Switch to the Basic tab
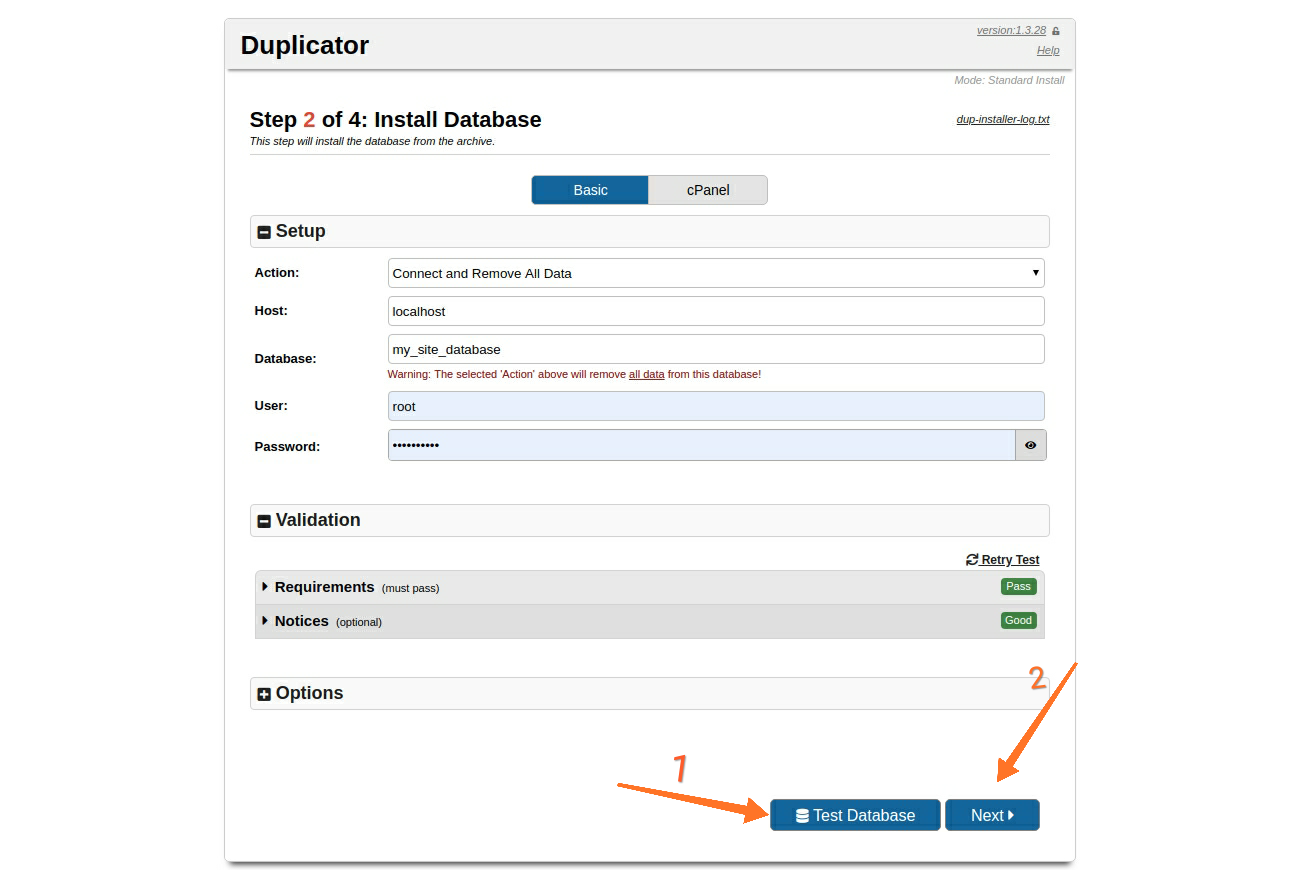The height and width of the screenshot is (870, 1299). click(590, 190)
